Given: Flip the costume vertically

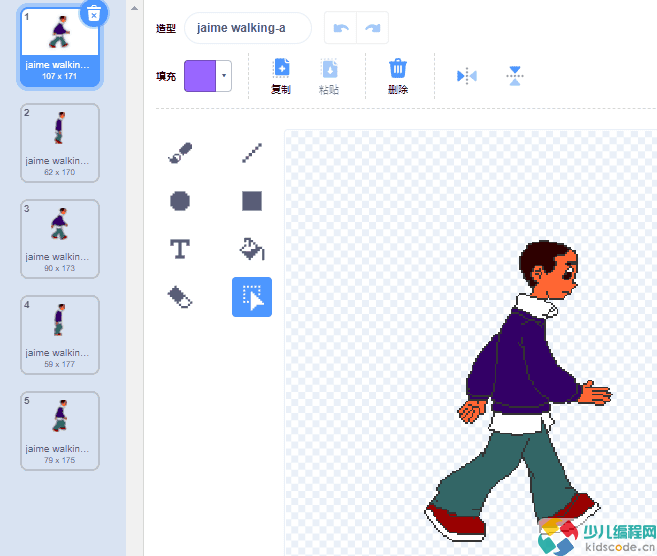Looking at the screenshot, I should [x=515, y=76].
